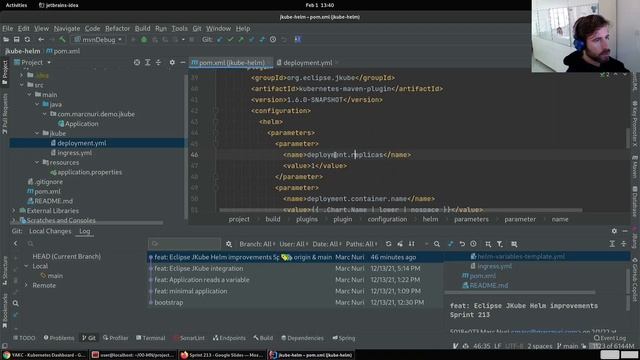Click the Open folder icon in main toolbar

click(x=6, y=40)
